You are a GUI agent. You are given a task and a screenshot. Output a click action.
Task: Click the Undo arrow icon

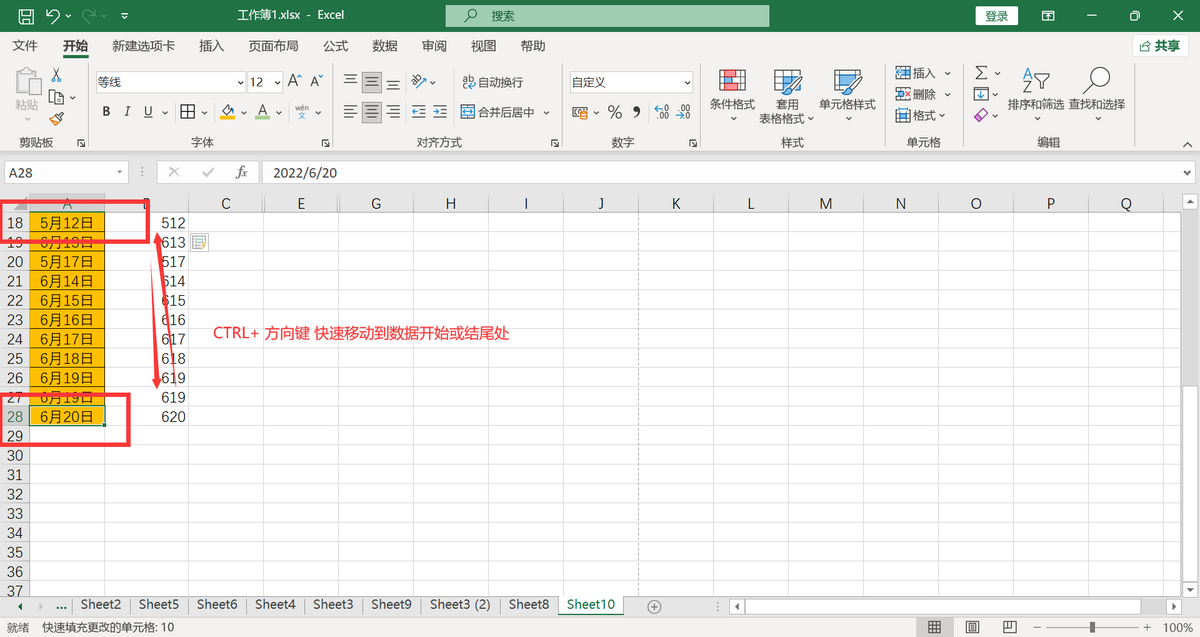(52, 16)
